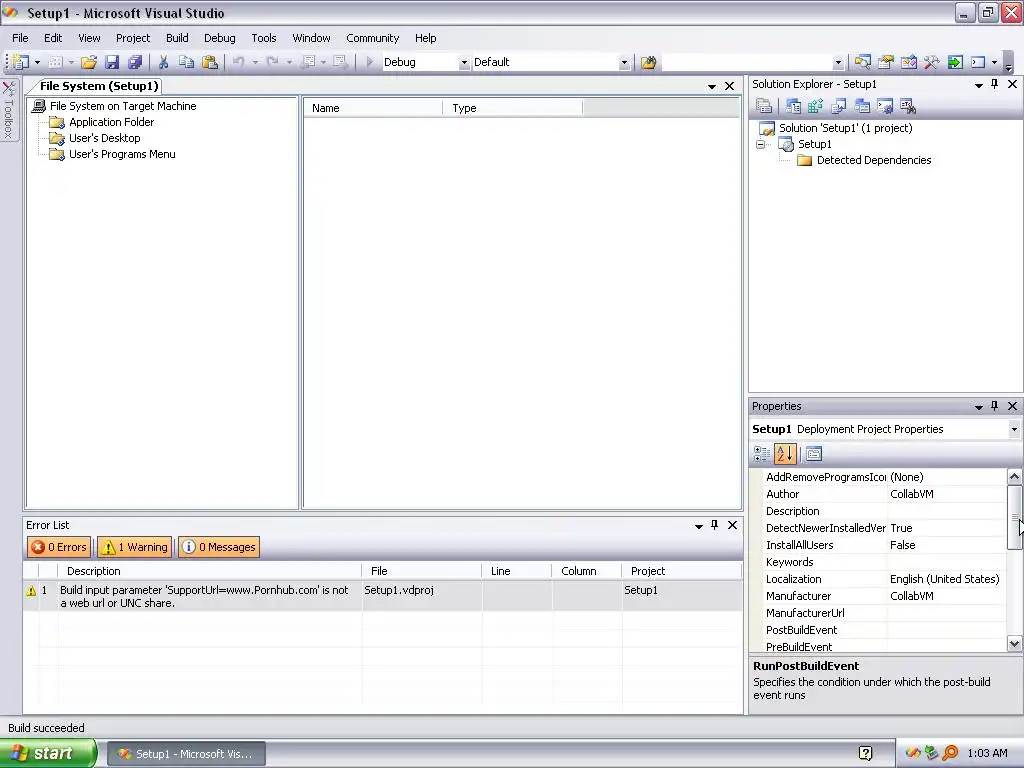Open the Properties Window toolbar icon
The image size is (1024, 768).
coord(886,62)
